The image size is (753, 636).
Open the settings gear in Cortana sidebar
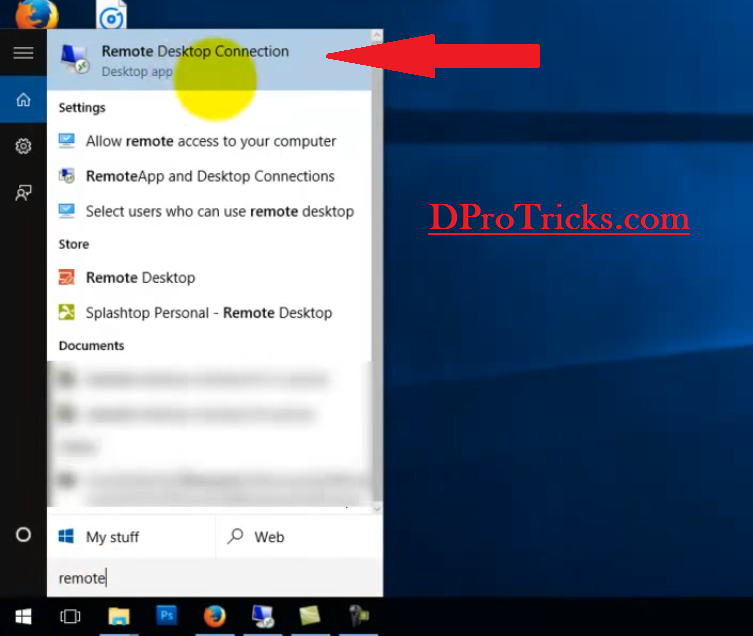[x=23, y=146]
